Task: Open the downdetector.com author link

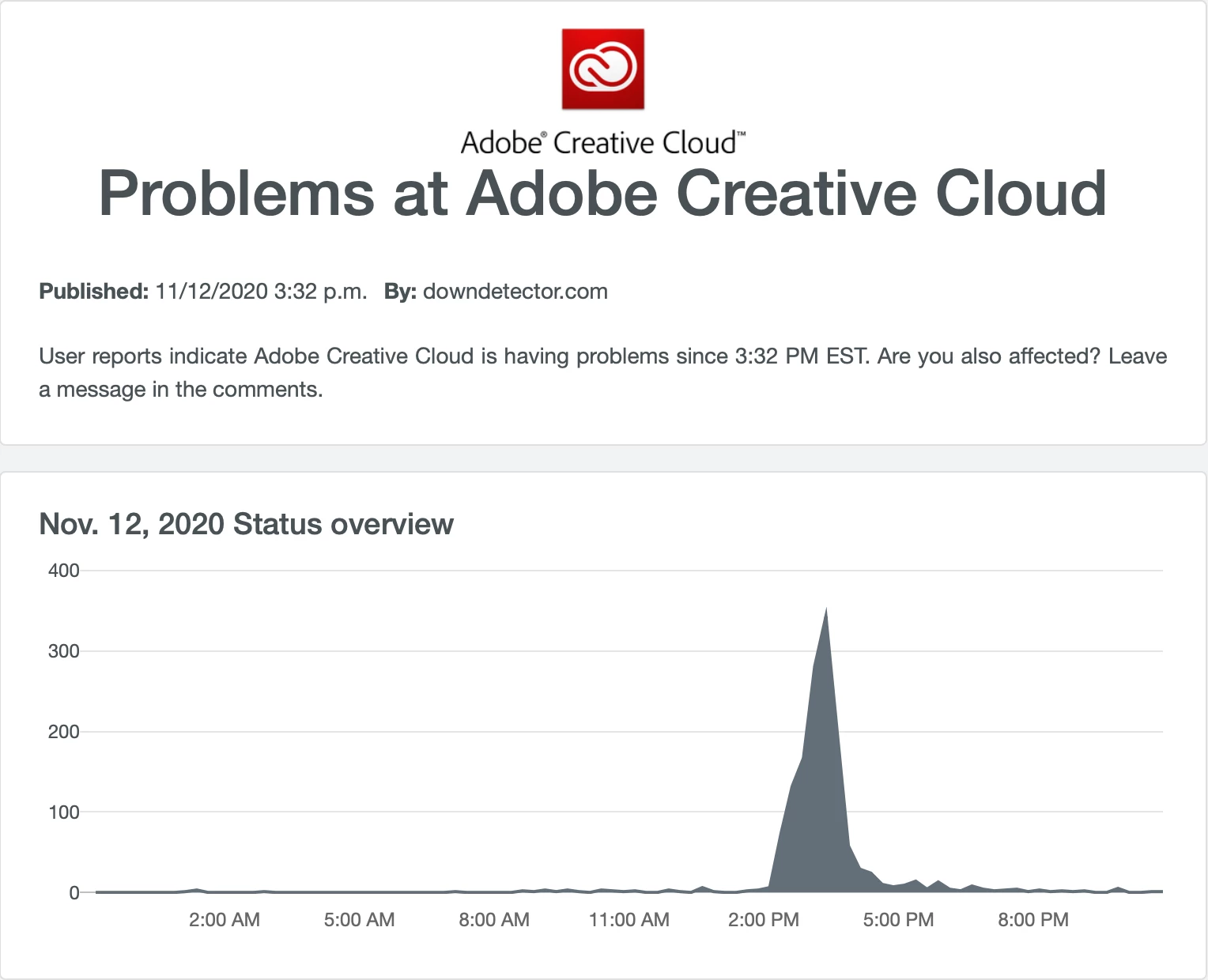Action: click(x=515, y=292)
